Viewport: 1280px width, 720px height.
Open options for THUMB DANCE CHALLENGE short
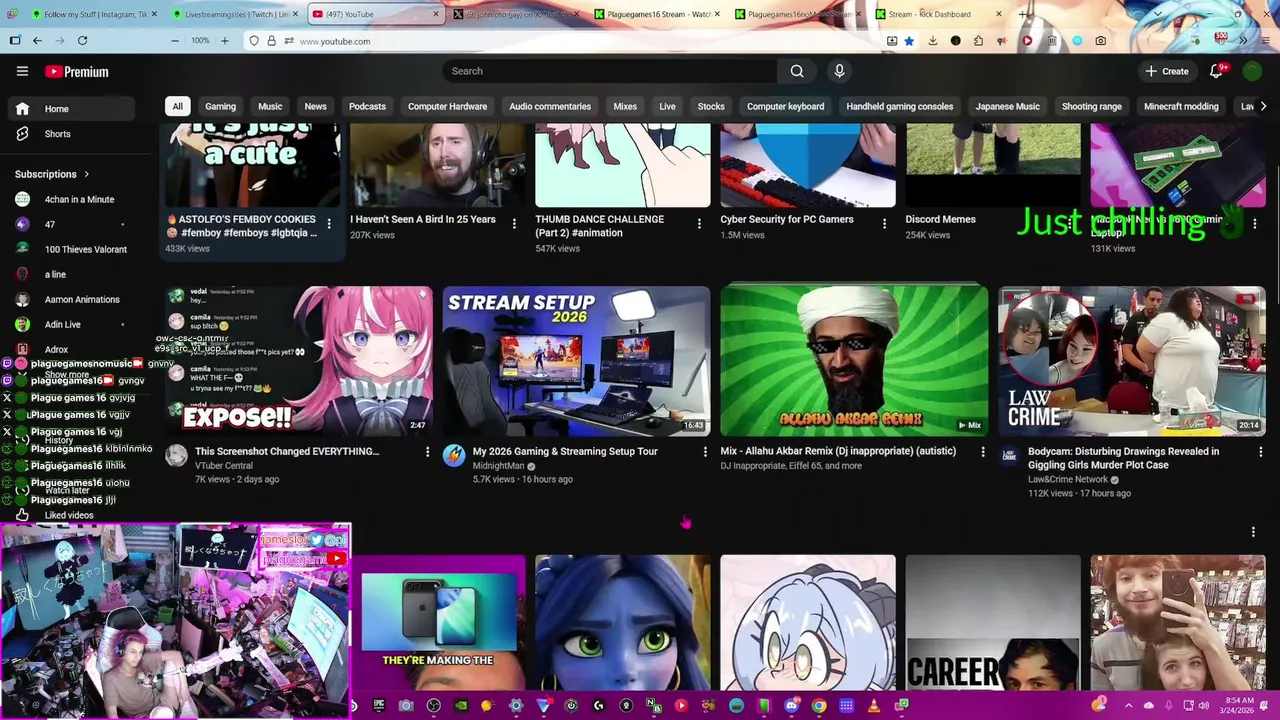(x=699, y=224)
